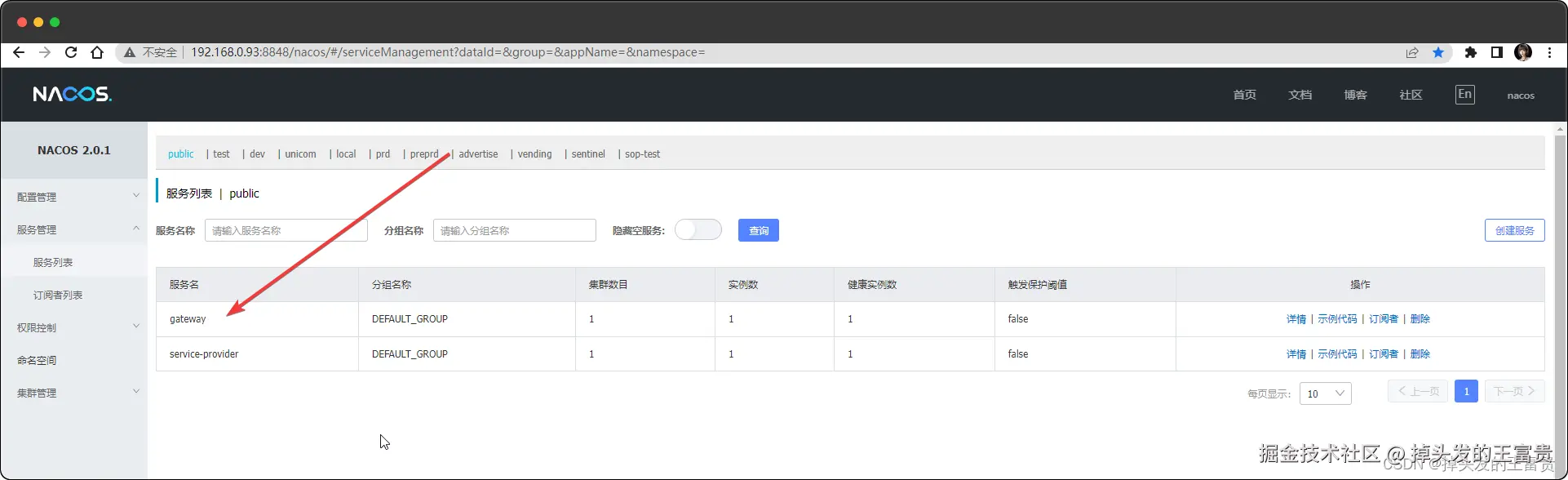
Task: Toggle hide empty services switch
Action: (x=698, y=230)
